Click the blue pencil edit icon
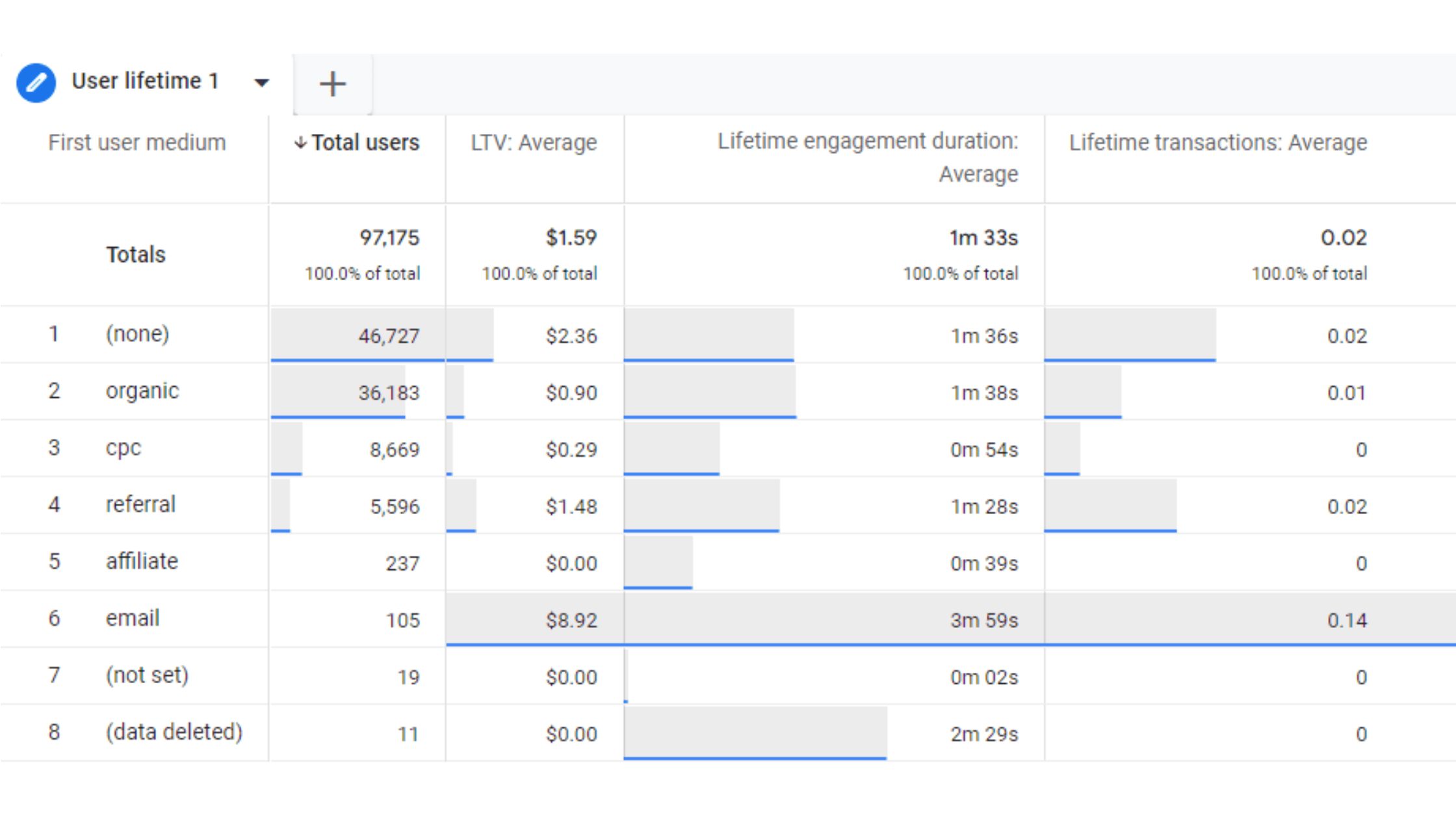This screenshot has height=819, width=1456. tap(36, 83)
